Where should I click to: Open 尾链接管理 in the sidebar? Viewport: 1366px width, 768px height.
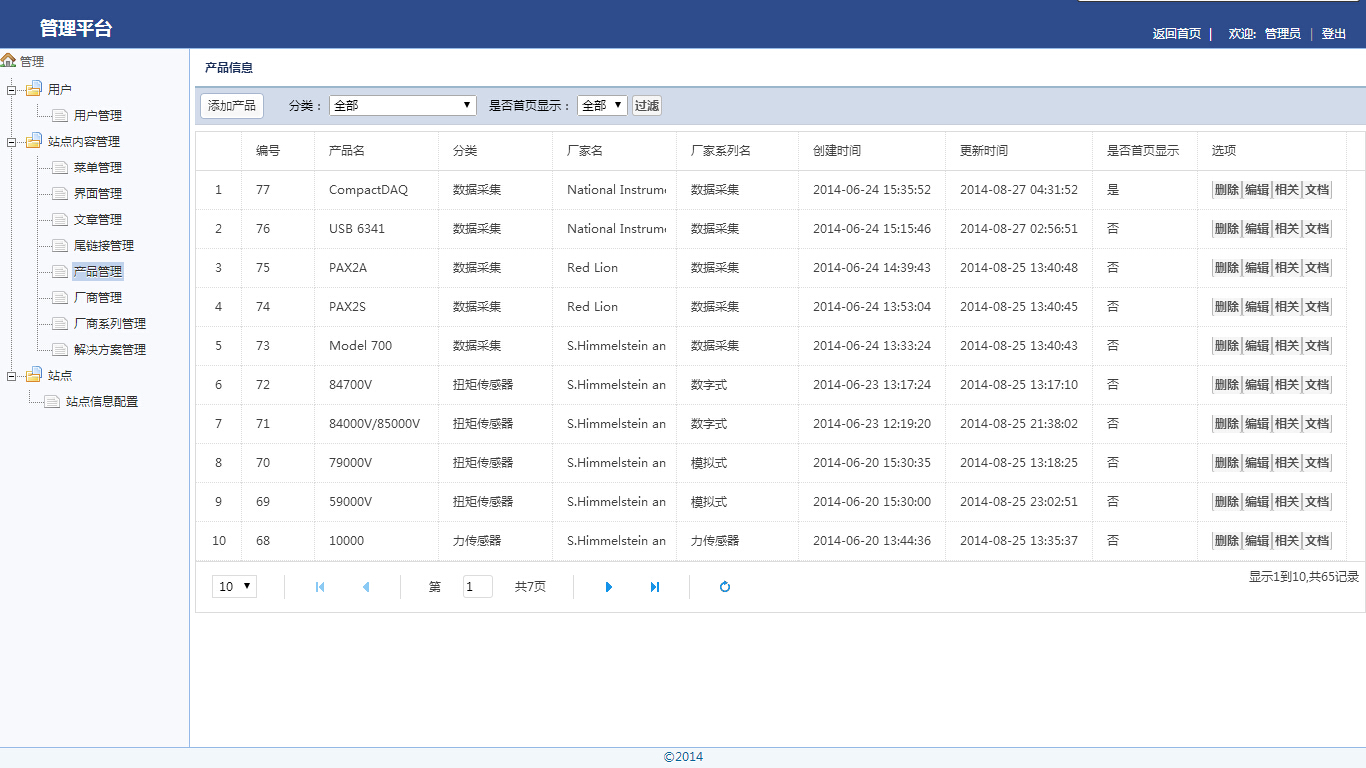(104, 246)
